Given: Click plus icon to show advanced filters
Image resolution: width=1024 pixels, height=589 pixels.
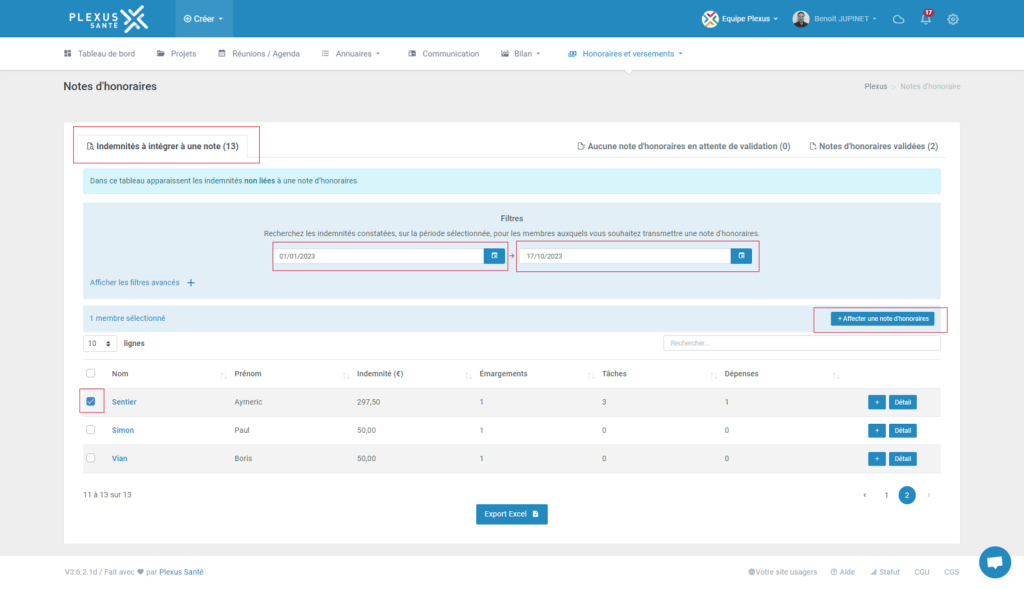Looking at the screenshot, I should 191,283.
